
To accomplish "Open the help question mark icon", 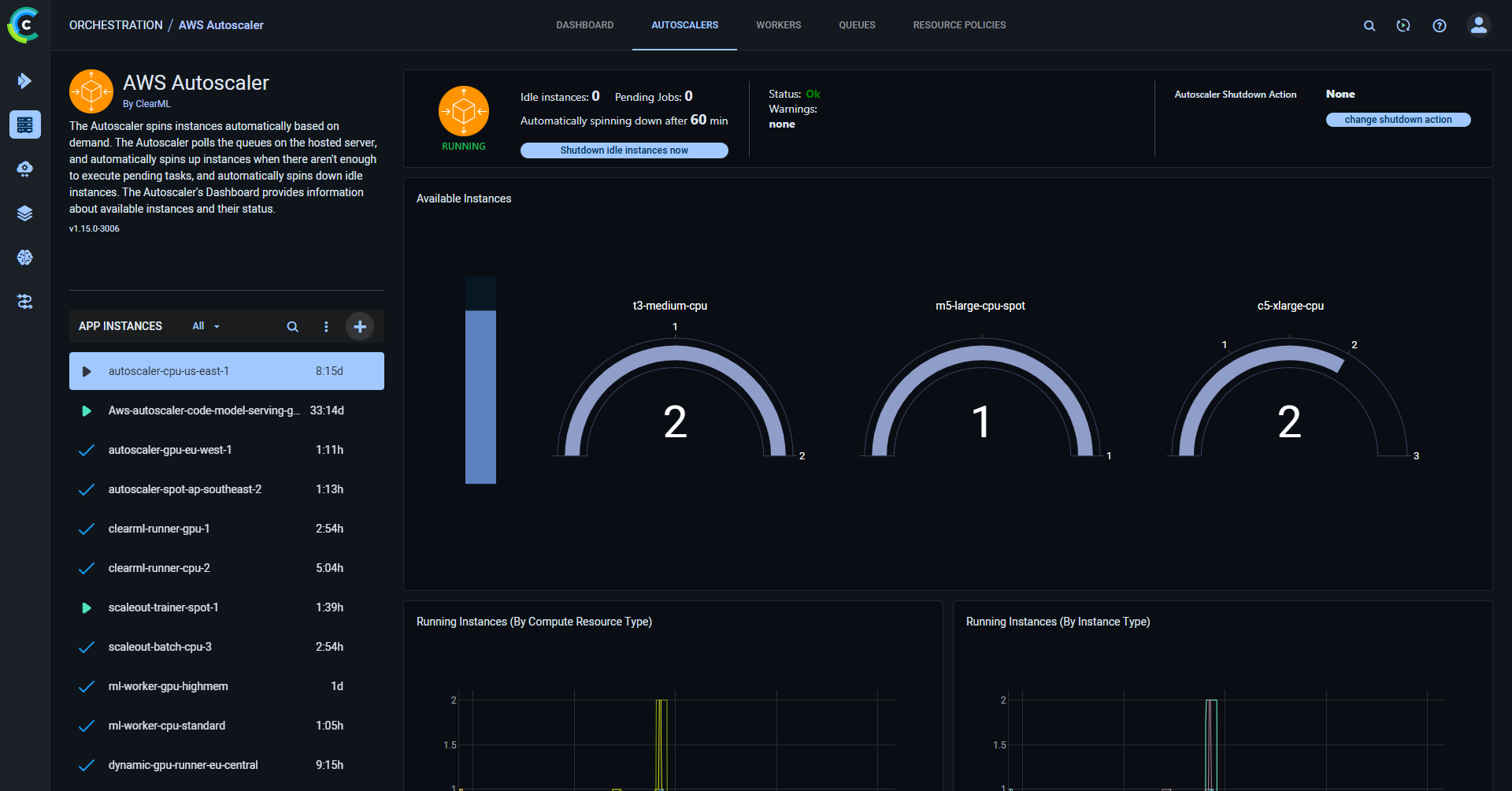I will pyautogui.click(x=1440, y=26).
